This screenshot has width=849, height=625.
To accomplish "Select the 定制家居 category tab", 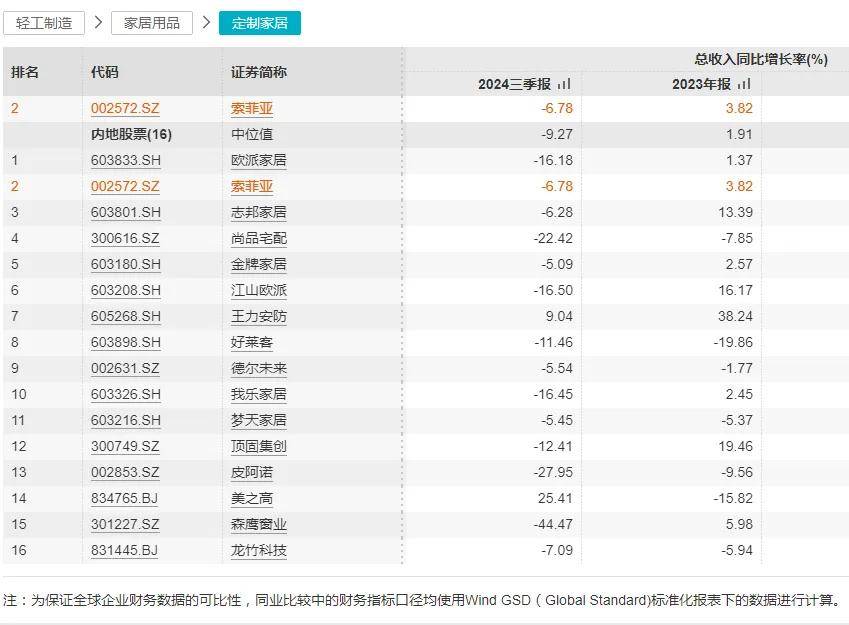I will [x=260, y=23].
